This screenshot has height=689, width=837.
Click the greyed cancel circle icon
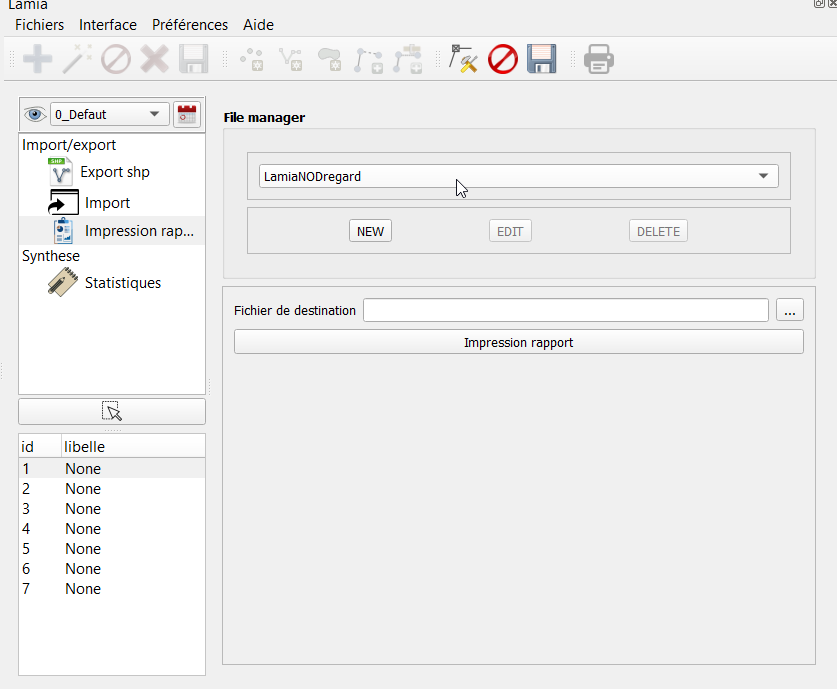[x=116, y=59]
